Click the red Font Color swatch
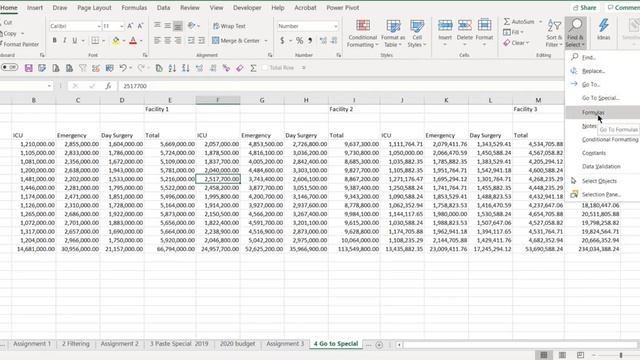 click(133, 41)
